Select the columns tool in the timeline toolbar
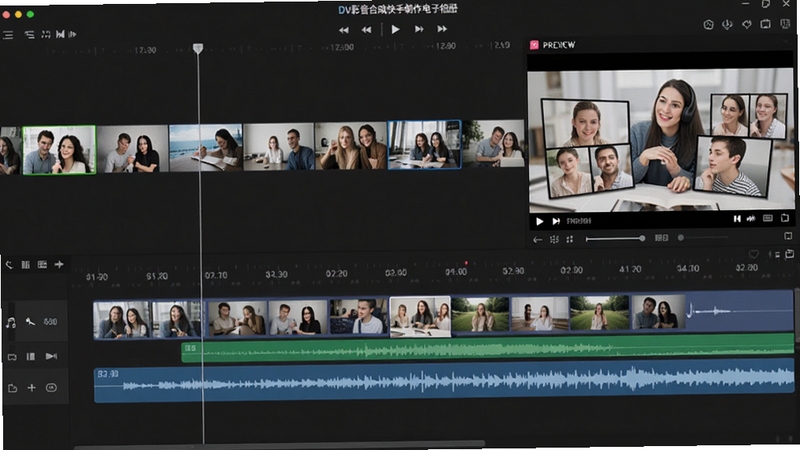The height and width of the screenshot is (450, 800). click(x=26, y=264)
